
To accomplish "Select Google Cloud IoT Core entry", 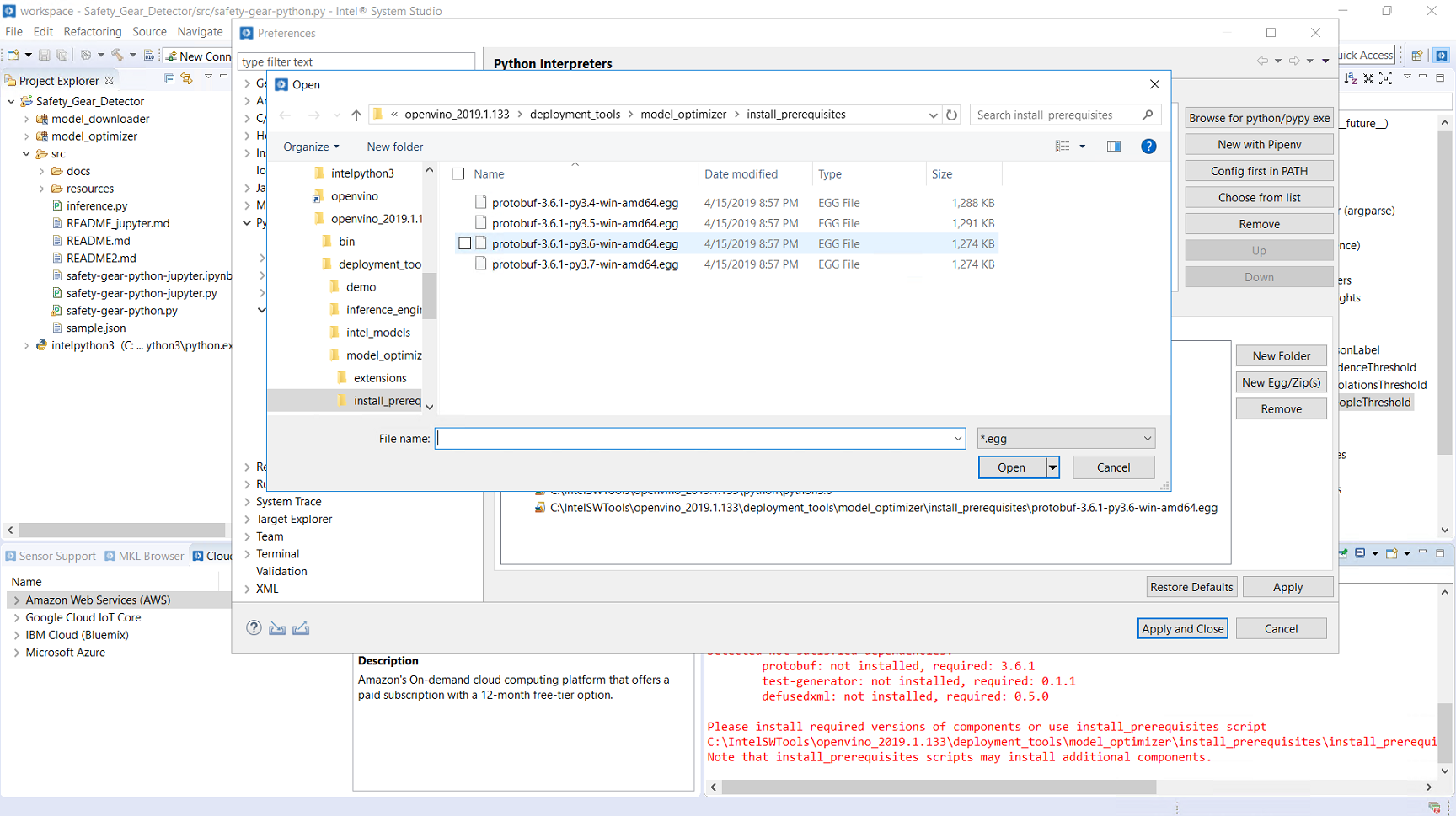I will (x=83, y=617).
